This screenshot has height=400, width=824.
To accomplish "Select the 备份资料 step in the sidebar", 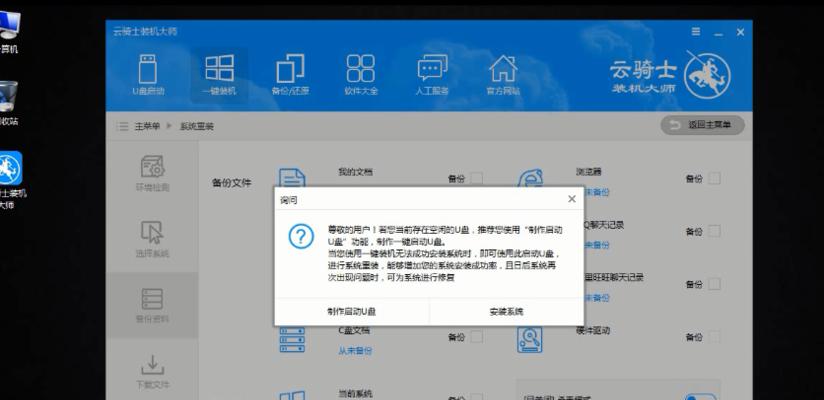I will pos(152,305).
